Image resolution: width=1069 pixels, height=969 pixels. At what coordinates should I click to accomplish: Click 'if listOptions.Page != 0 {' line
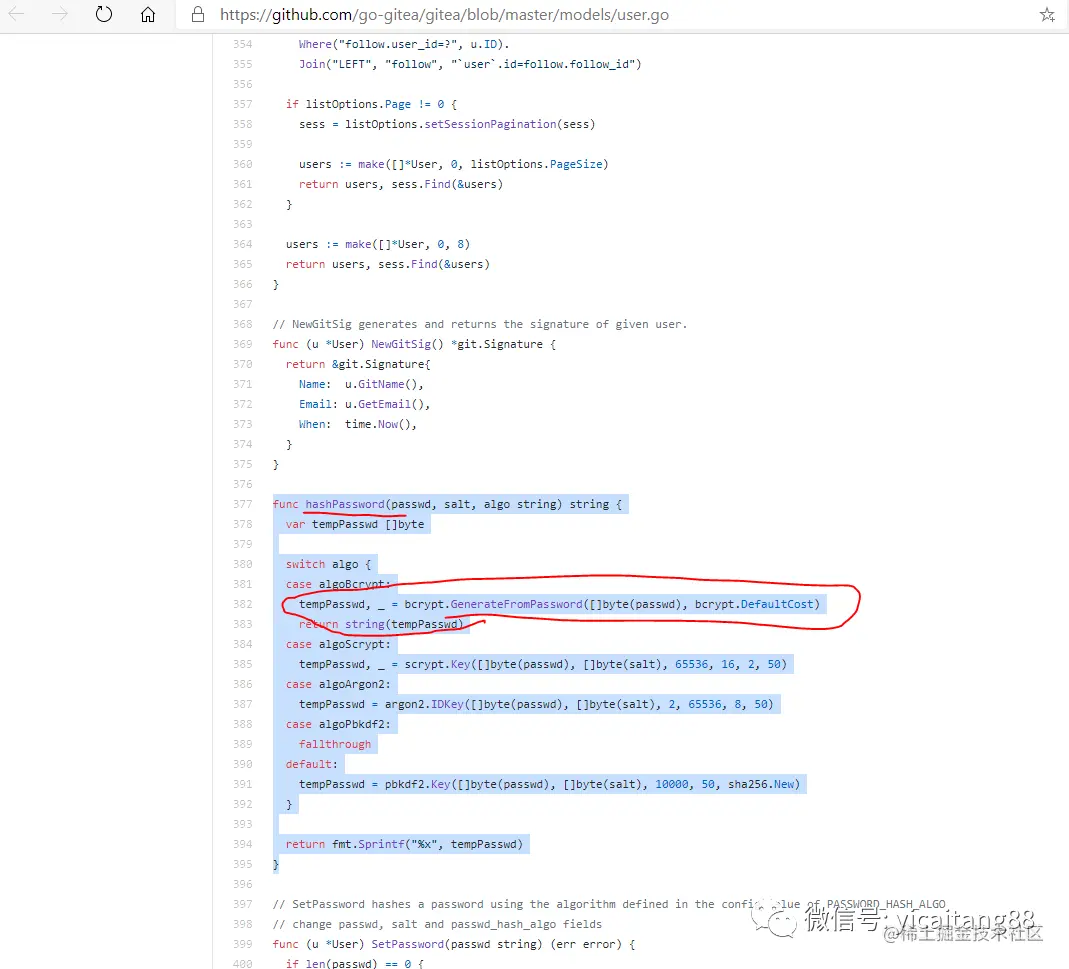point(372,104)
